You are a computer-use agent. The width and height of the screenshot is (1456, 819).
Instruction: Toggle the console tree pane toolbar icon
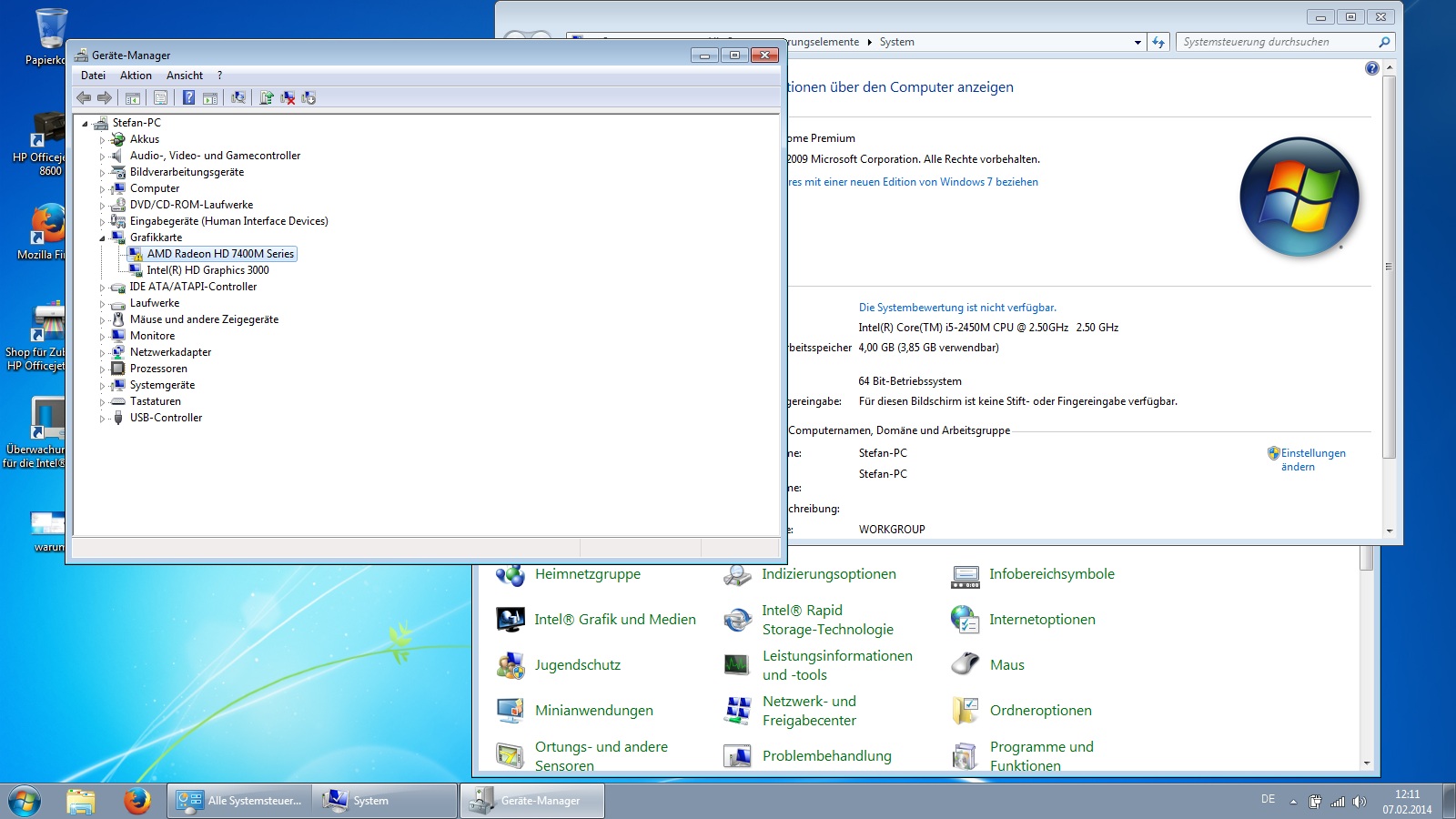point(133,98)
